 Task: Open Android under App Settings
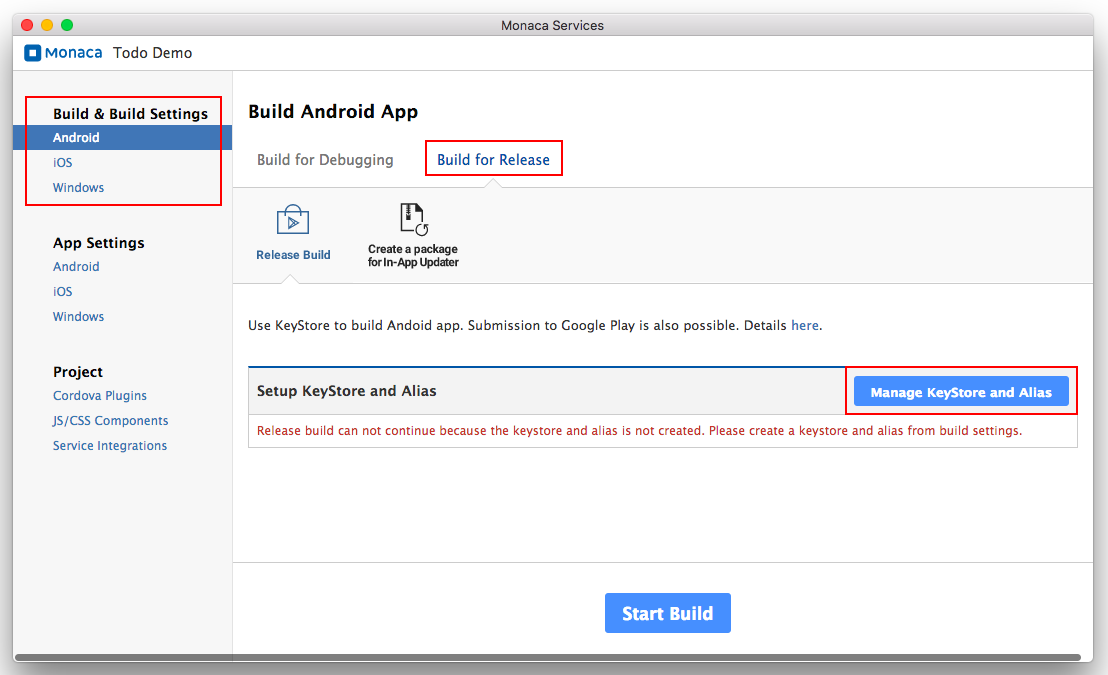(x=76, y=267)
